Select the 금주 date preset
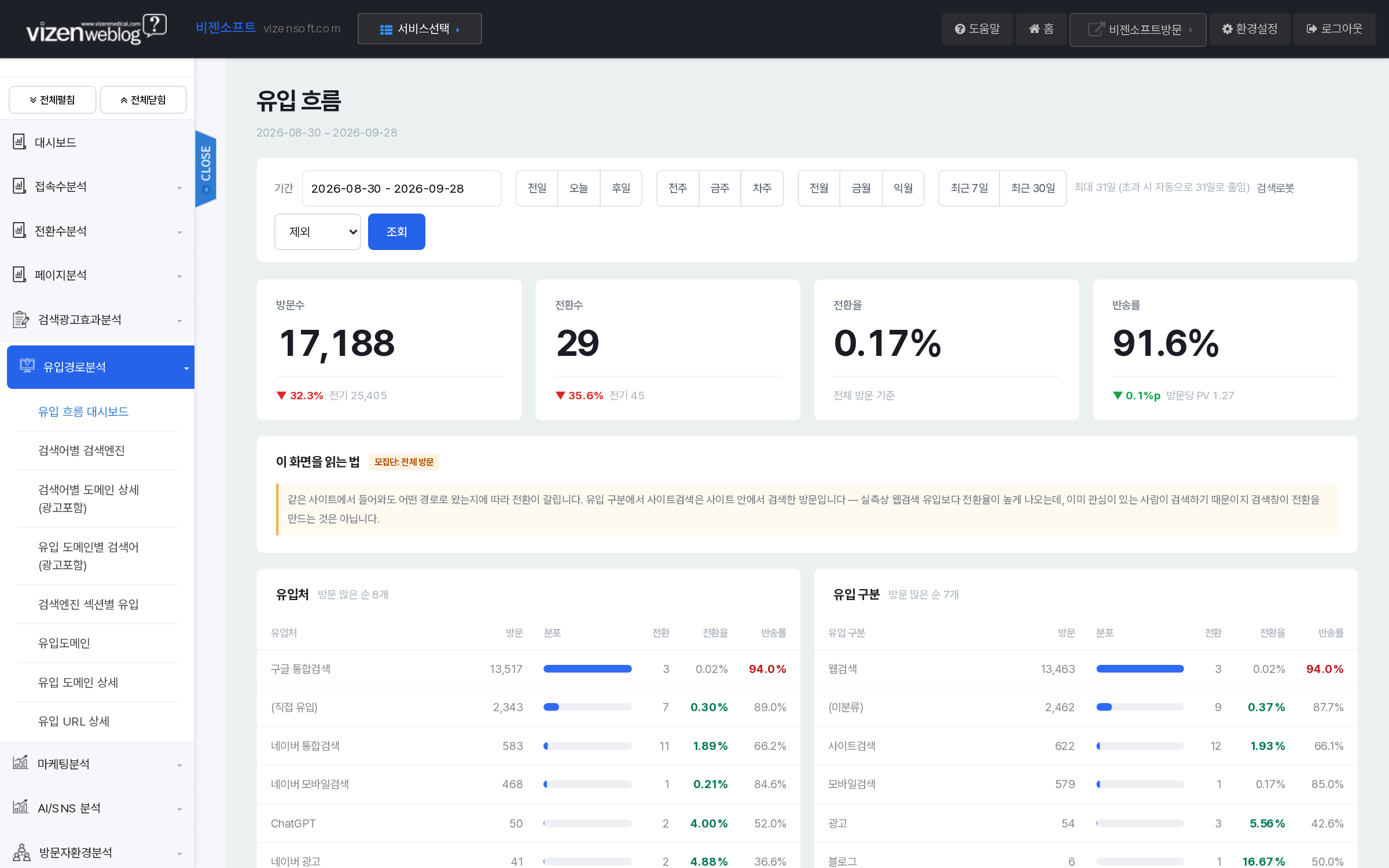Viewport: 1389px width, 868px height. pyautogui.click(x=720, y=188)
